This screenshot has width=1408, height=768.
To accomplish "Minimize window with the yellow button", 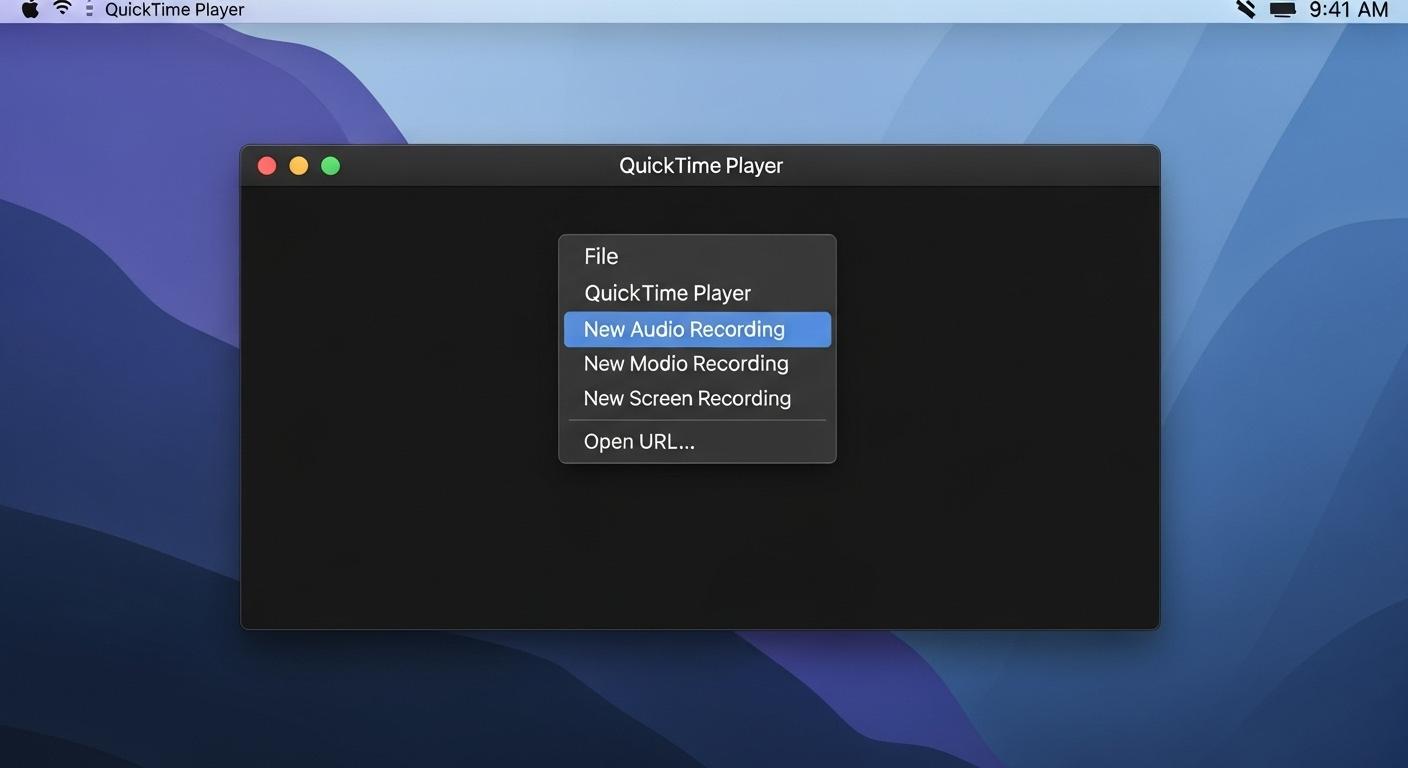I will click(x=299, y=166).
